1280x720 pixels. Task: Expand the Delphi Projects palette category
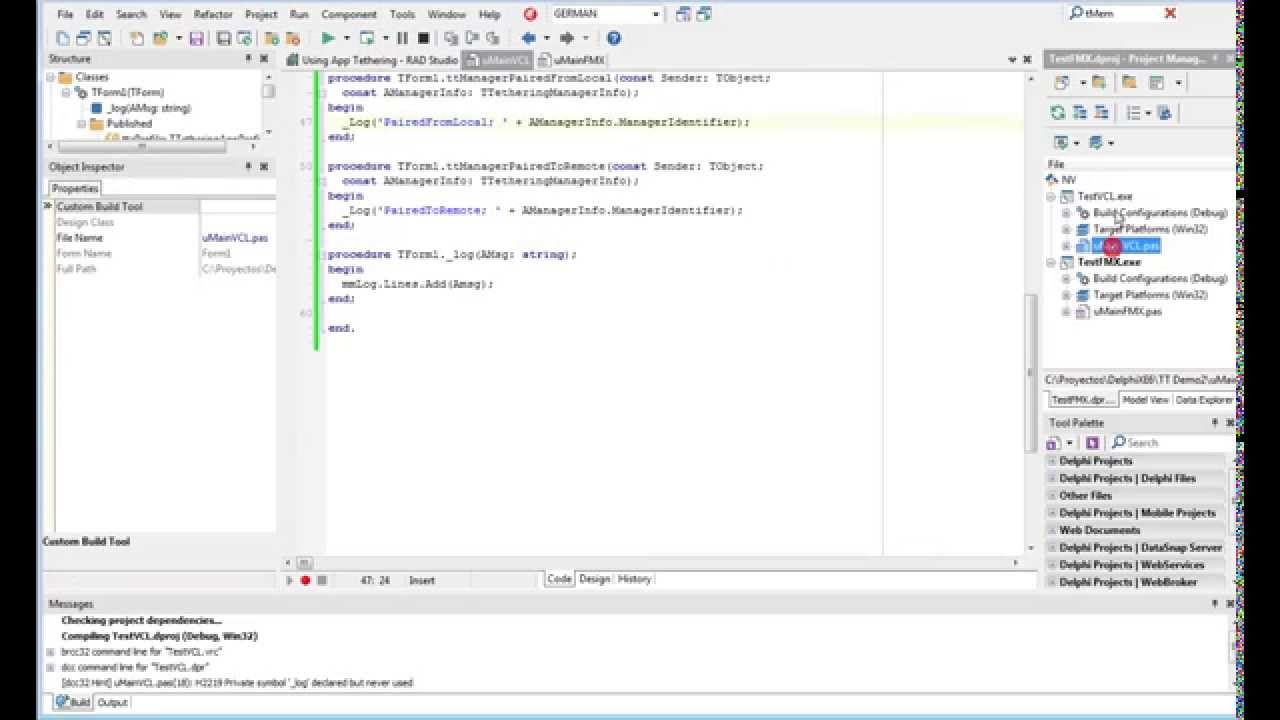[1052, 461]
